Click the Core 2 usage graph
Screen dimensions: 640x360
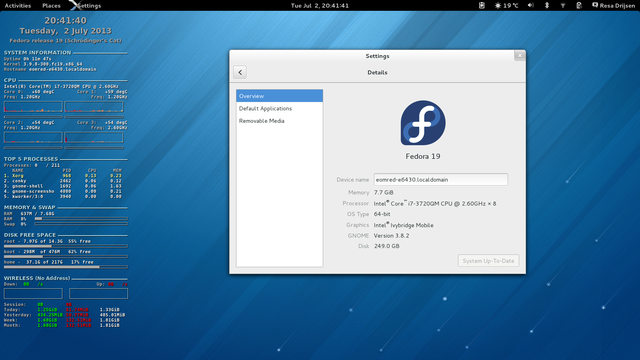[x=33, y=137]
